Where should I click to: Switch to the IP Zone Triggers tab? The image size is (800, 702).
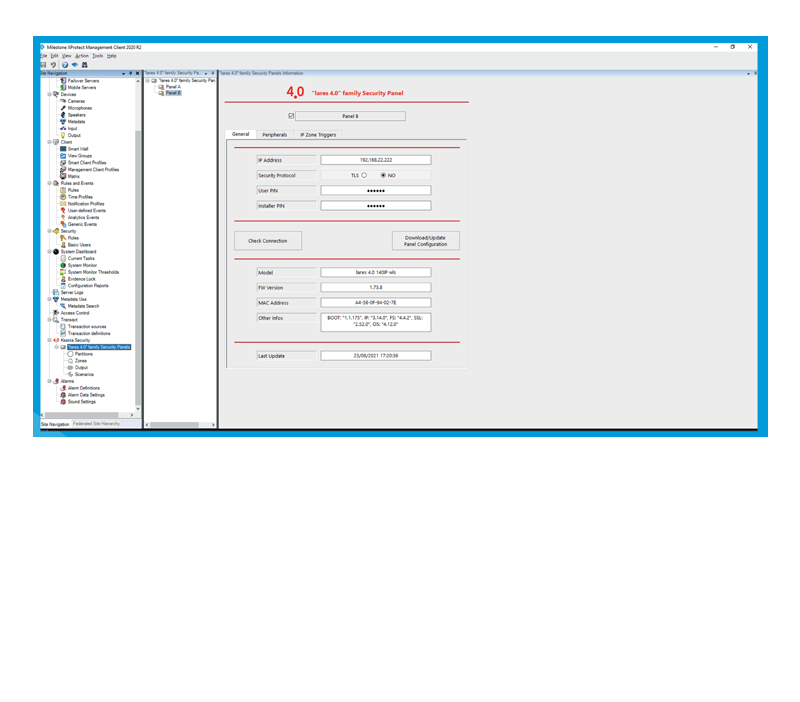tap(318, 135)
